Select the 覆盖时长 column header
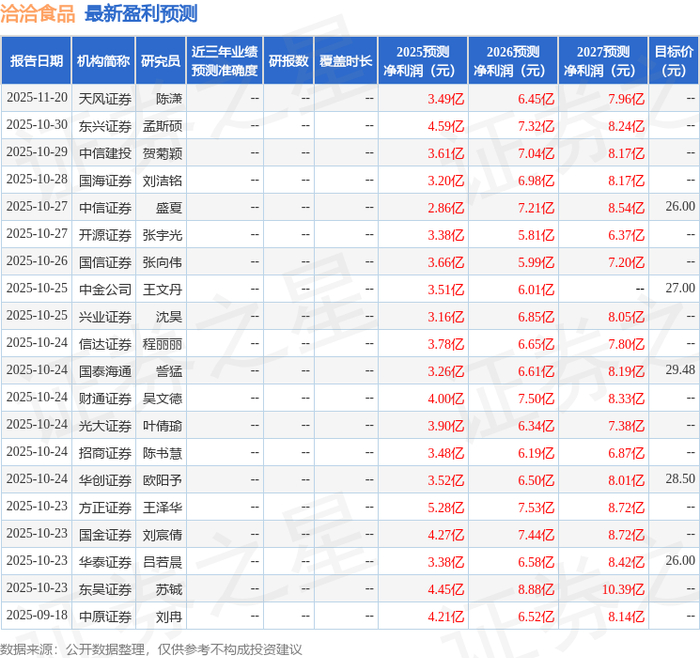 click(346, 61)
